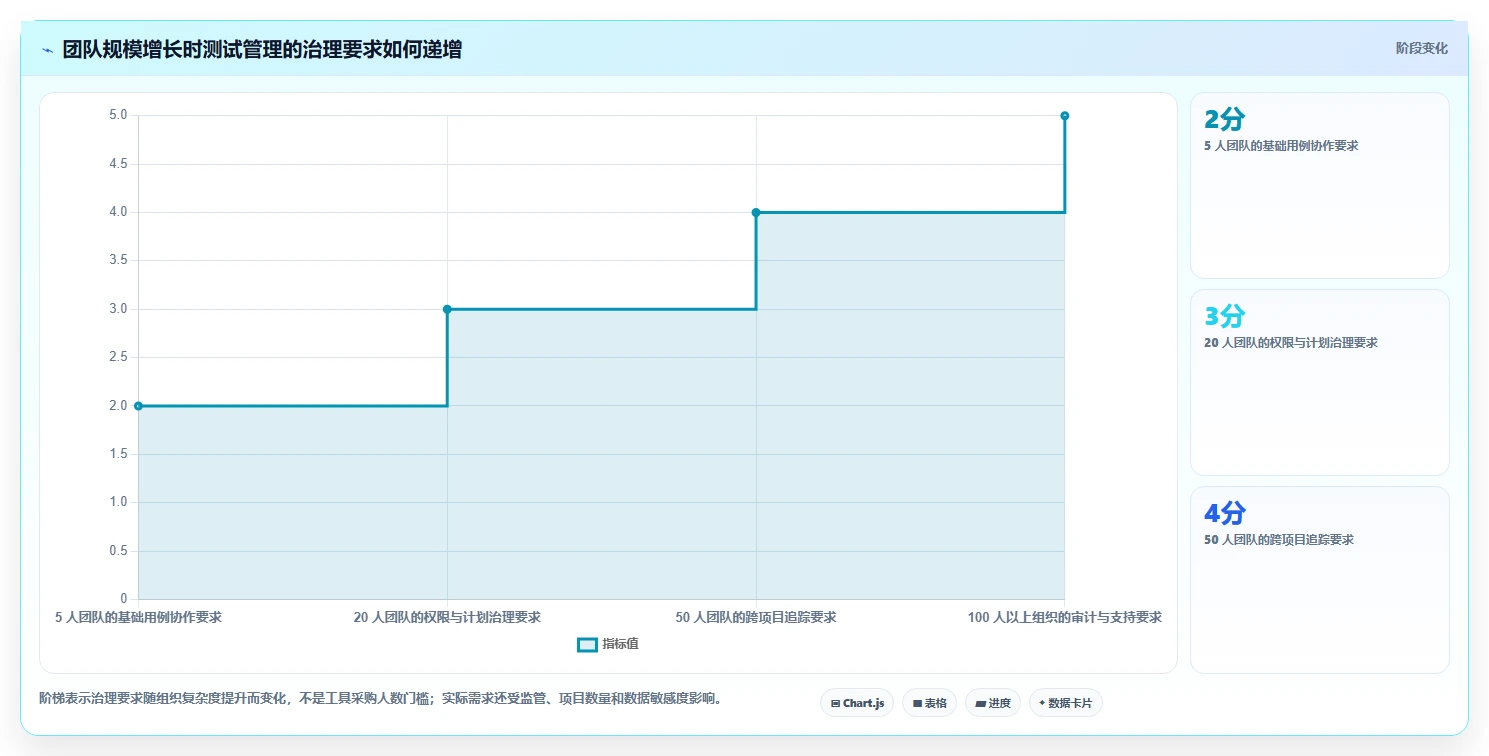Click the data point at value 4.0
The width and height of the screenshot is (1489, 756).
point(756,212)
